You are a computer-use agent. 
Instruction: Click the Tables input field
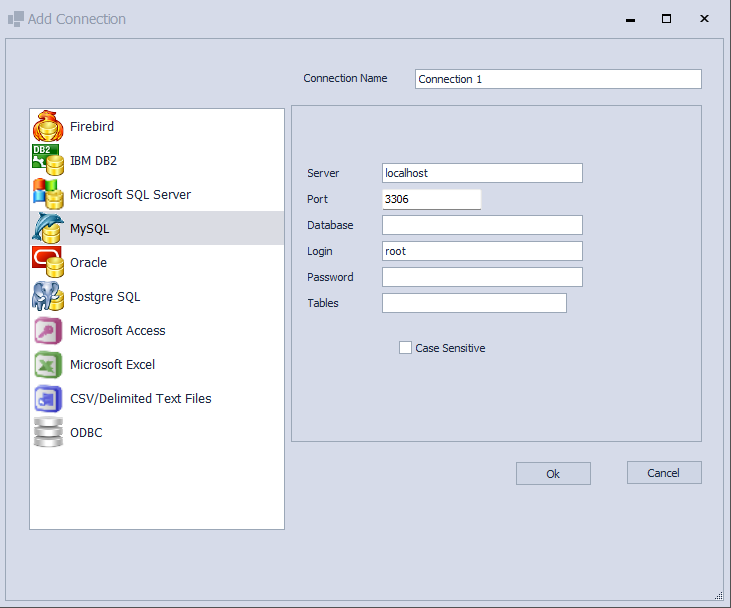(x=474, y=303)
